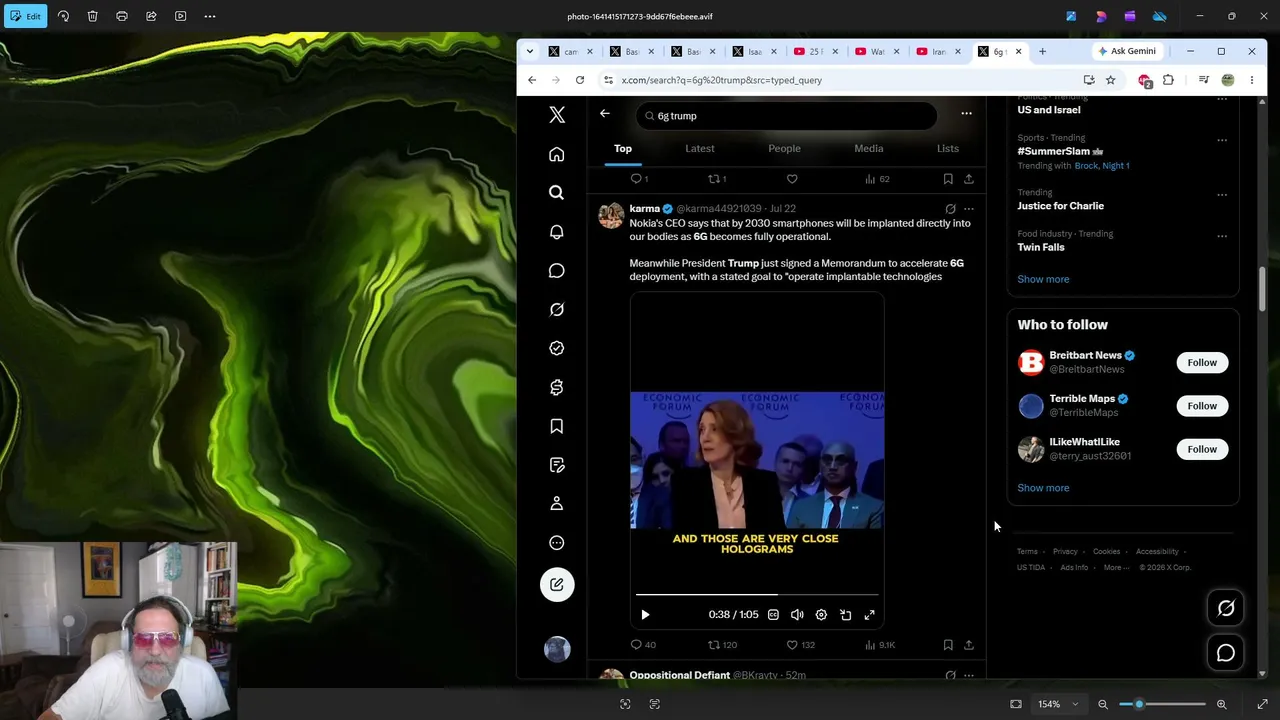This screenshot has width=1280, height=720.
Task: Open the blue image-edit app icon in Photos title bar
Action: (x=1071, y=16)
